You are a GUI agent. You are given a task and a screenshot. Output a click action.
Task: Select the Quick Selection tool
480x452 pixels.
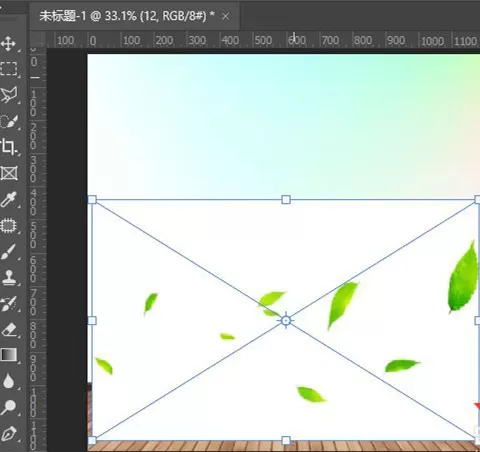tap(9, 121)
